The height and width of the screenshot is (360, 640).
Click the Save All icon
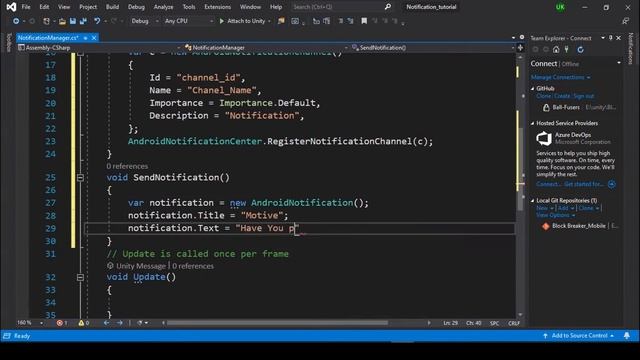point(83,21)
